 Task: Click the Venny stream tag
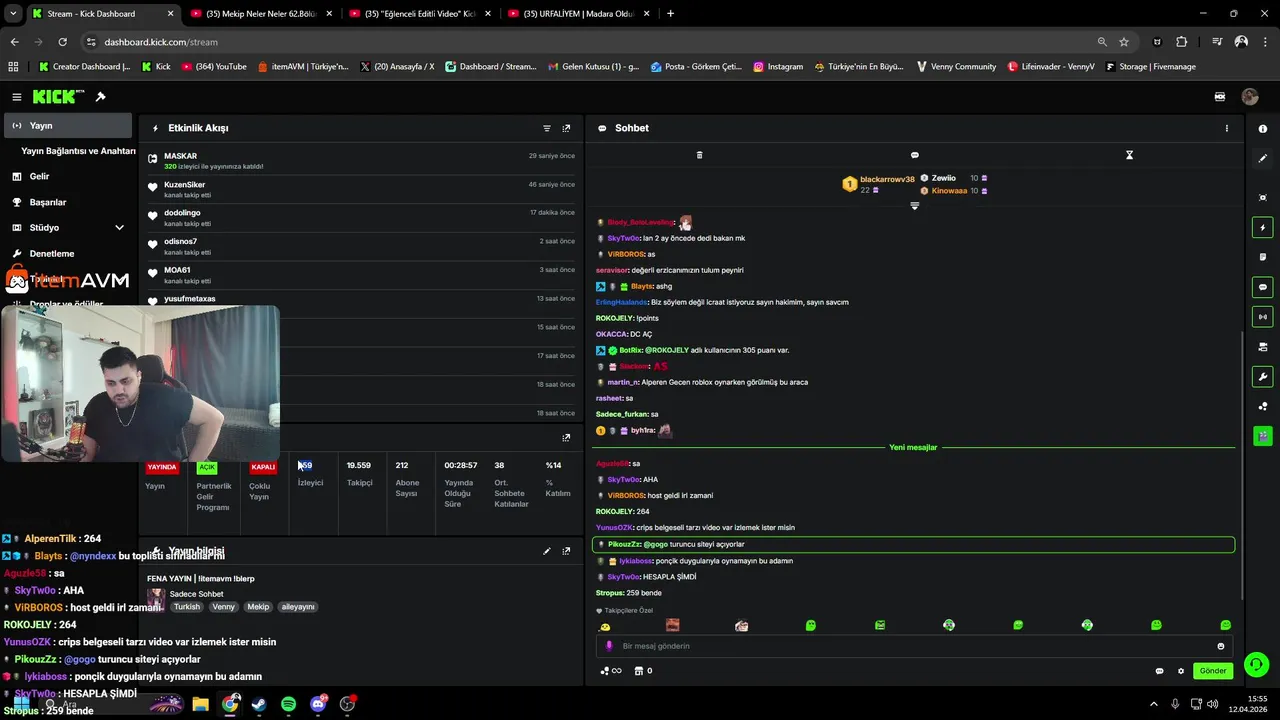pyautogui.click(x=224, y=607)
